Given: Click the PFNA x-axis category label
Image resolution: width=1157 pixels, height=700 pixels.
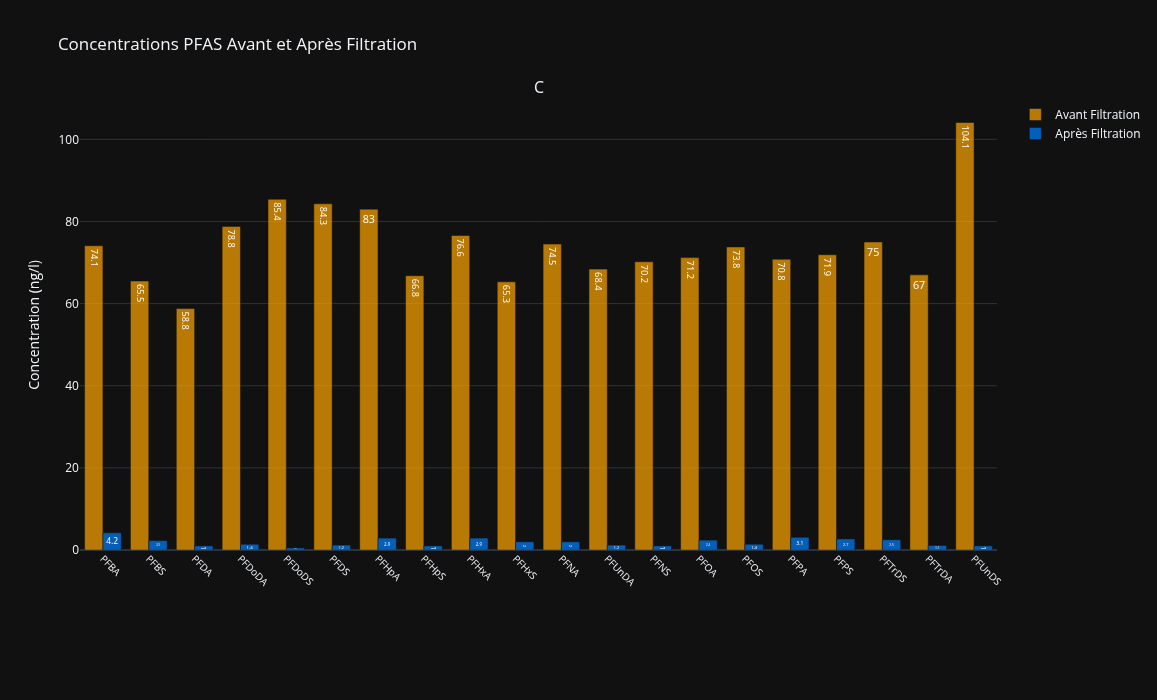Looking at the screenshot, I should coord(569,567).
